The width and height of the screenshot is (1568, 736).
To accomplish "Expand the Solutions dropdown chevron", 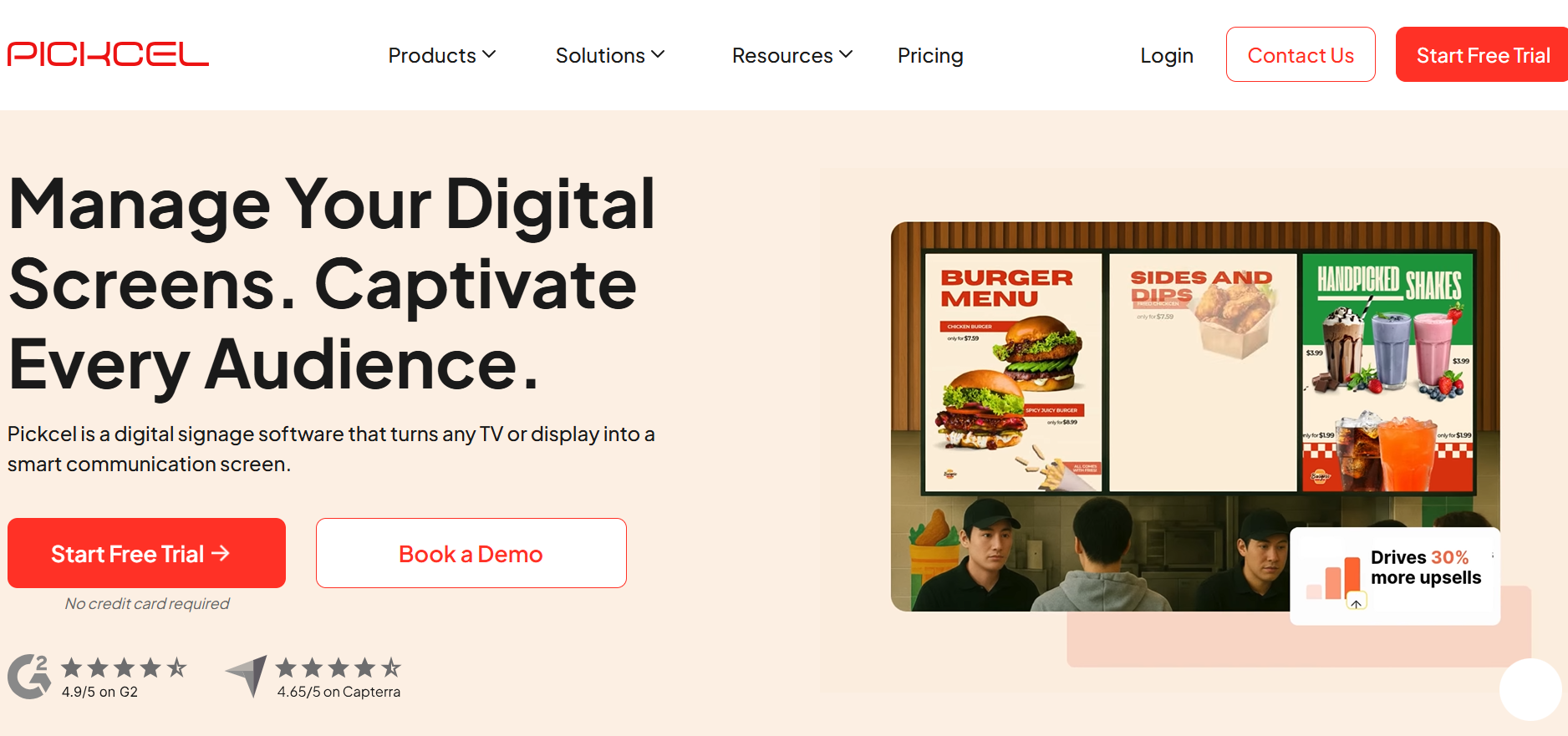I will (658, 54).
